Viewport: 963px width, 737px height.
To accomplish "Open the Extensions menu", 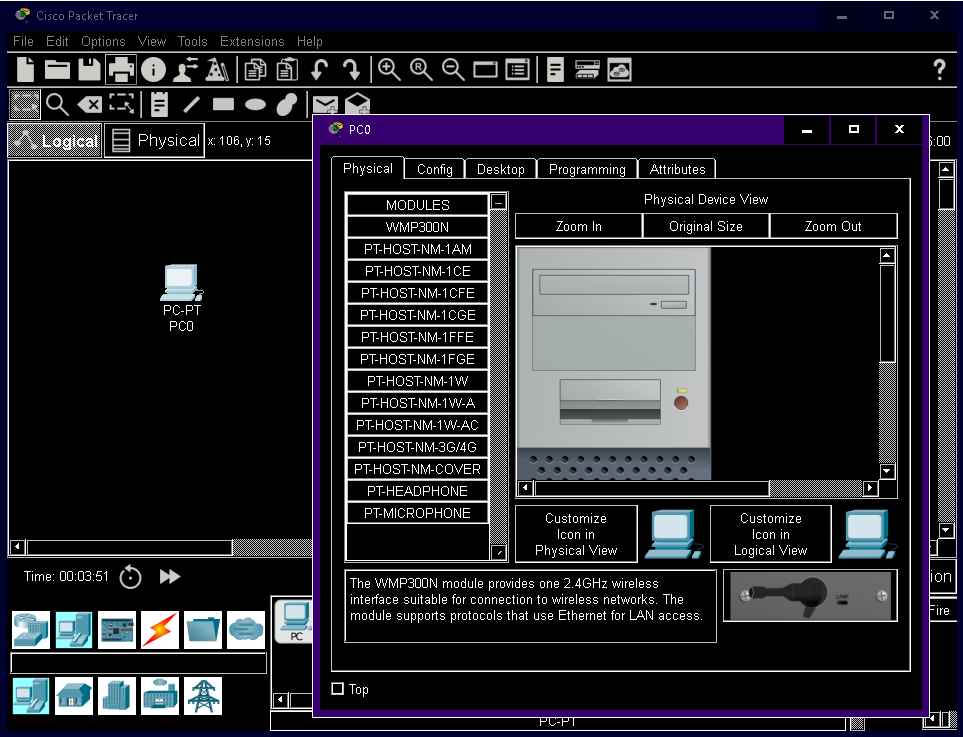I will (252, 41).
